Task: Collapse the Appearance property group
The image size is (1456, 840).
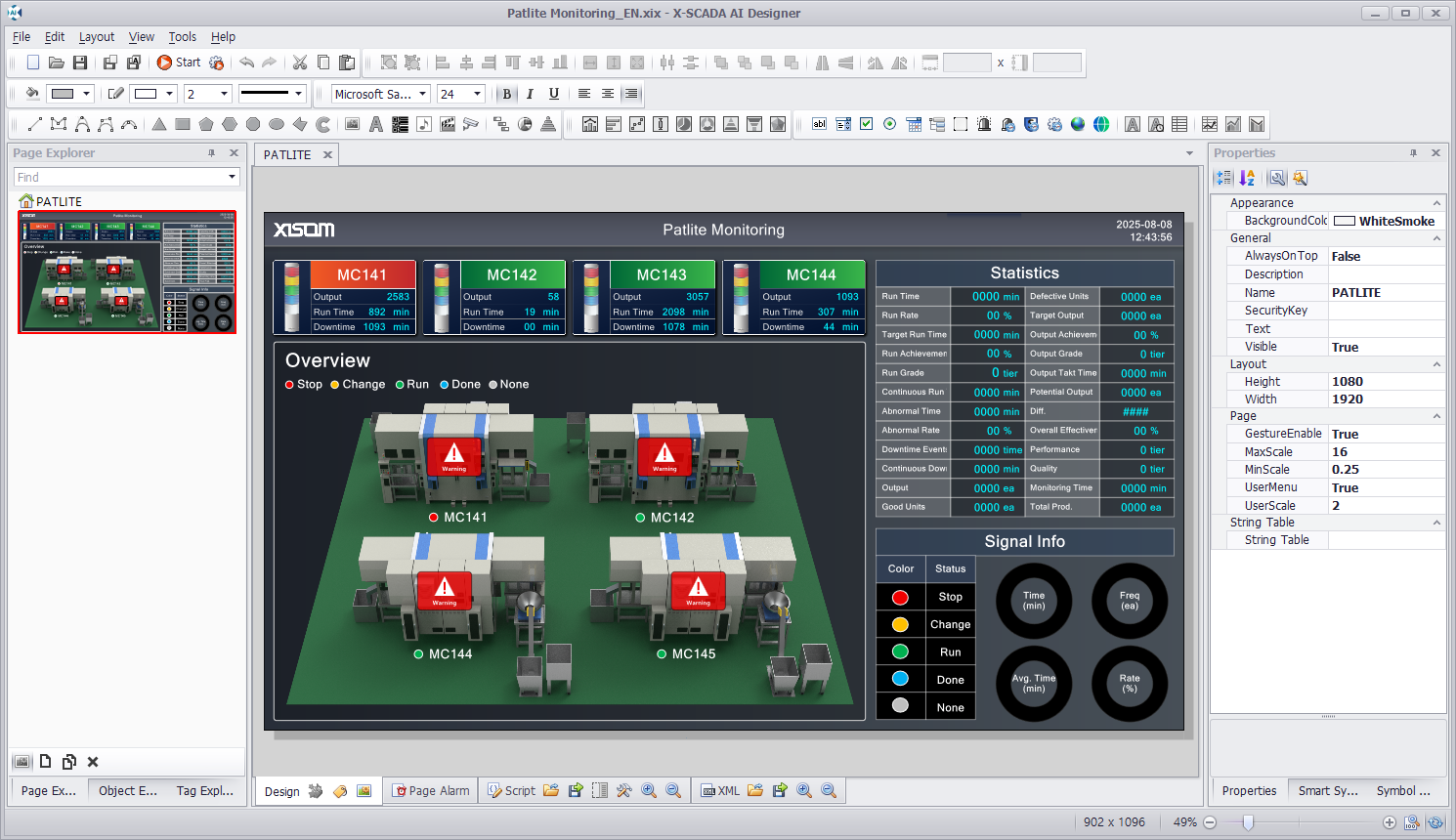Action: pos(1436,203)
